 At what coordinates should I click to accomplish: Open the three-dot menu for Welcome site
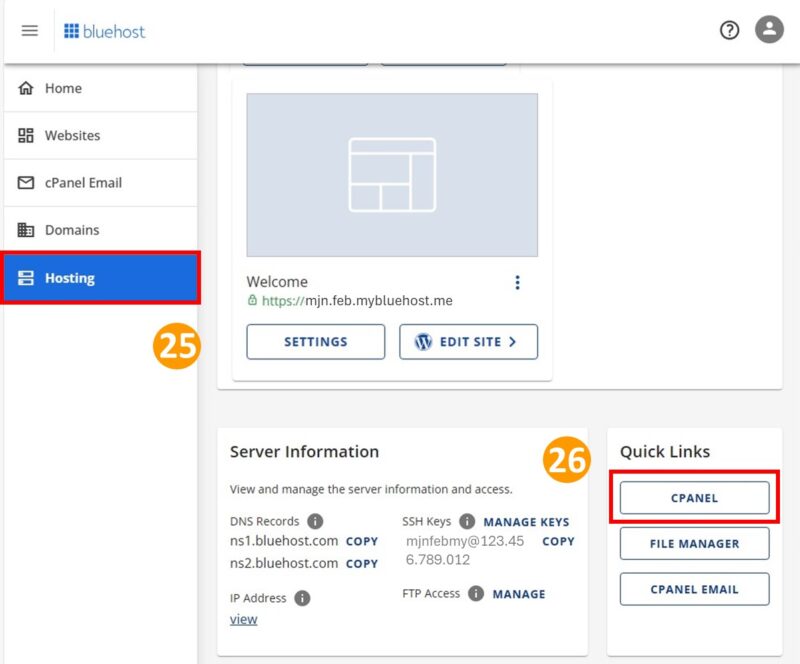tap(517, 282)
